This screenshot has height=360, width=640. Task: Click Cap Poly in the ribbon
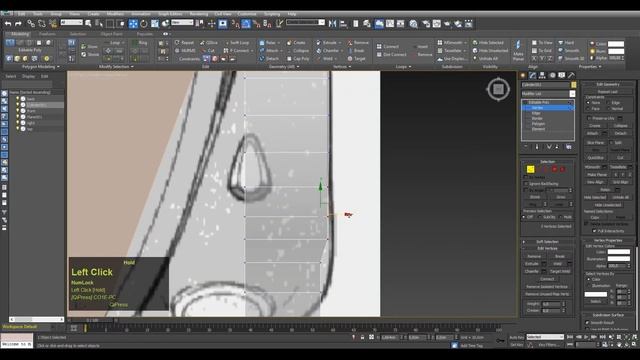click(x=298, y=59)
